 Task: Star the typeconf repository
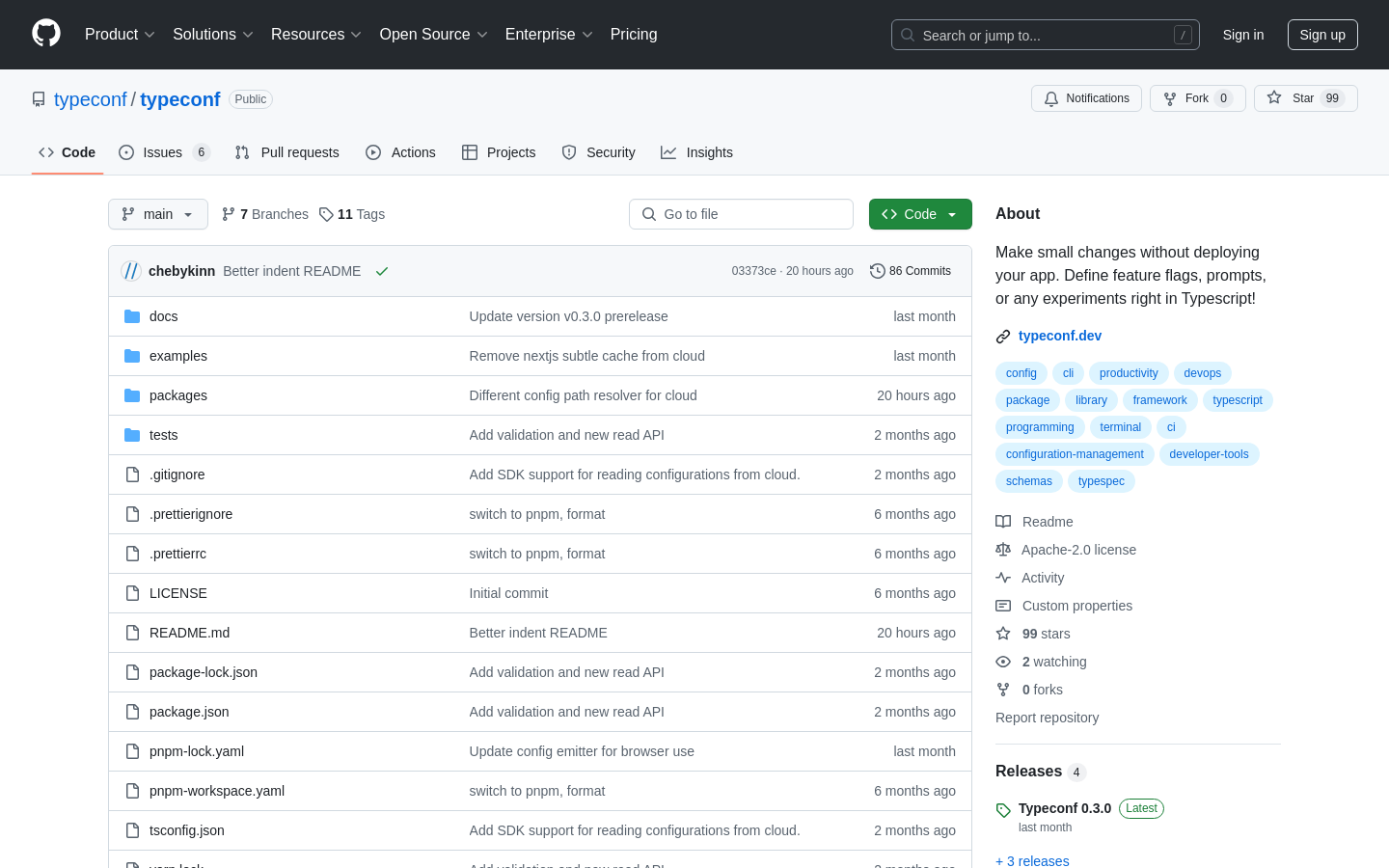pos(1306,98)
